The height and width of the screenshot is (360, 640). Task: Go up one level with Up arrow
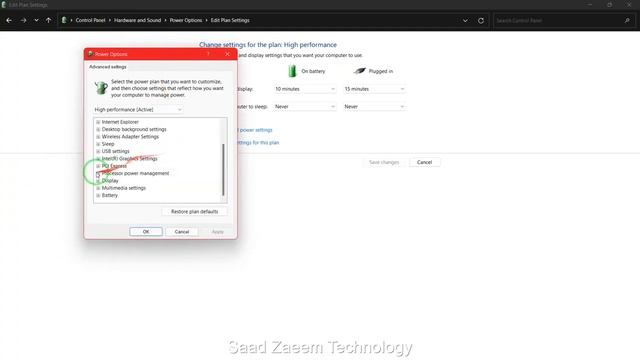pos(49,20)
